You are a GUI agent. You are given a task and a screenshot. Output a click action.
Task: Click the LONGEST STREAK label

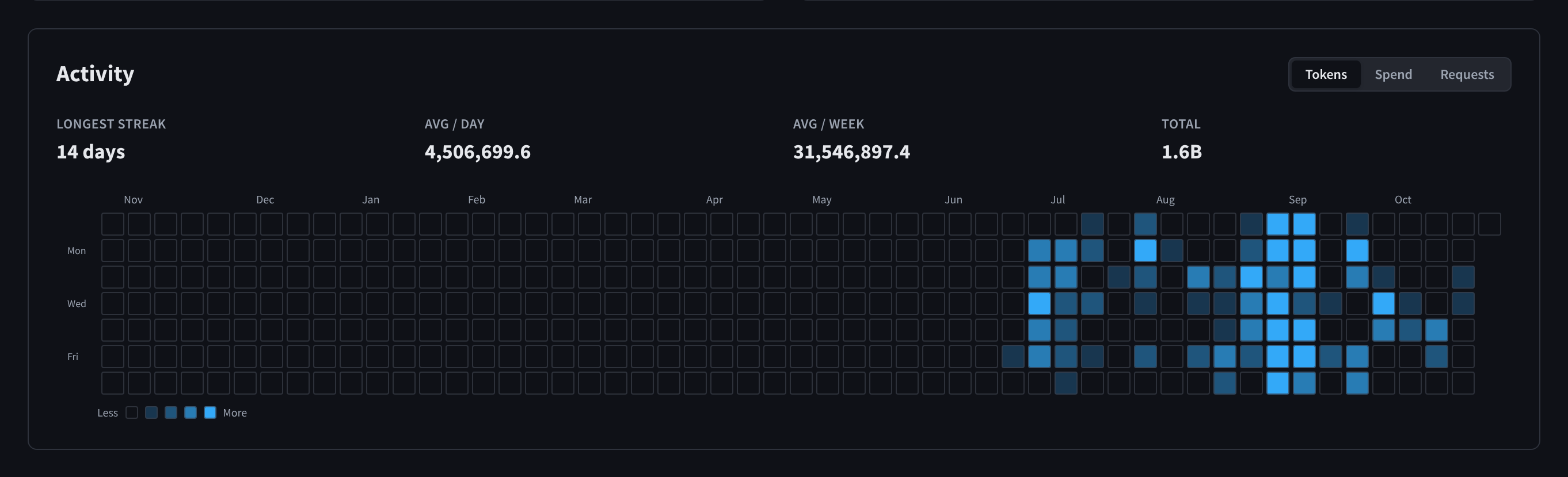tap(111, 124)
